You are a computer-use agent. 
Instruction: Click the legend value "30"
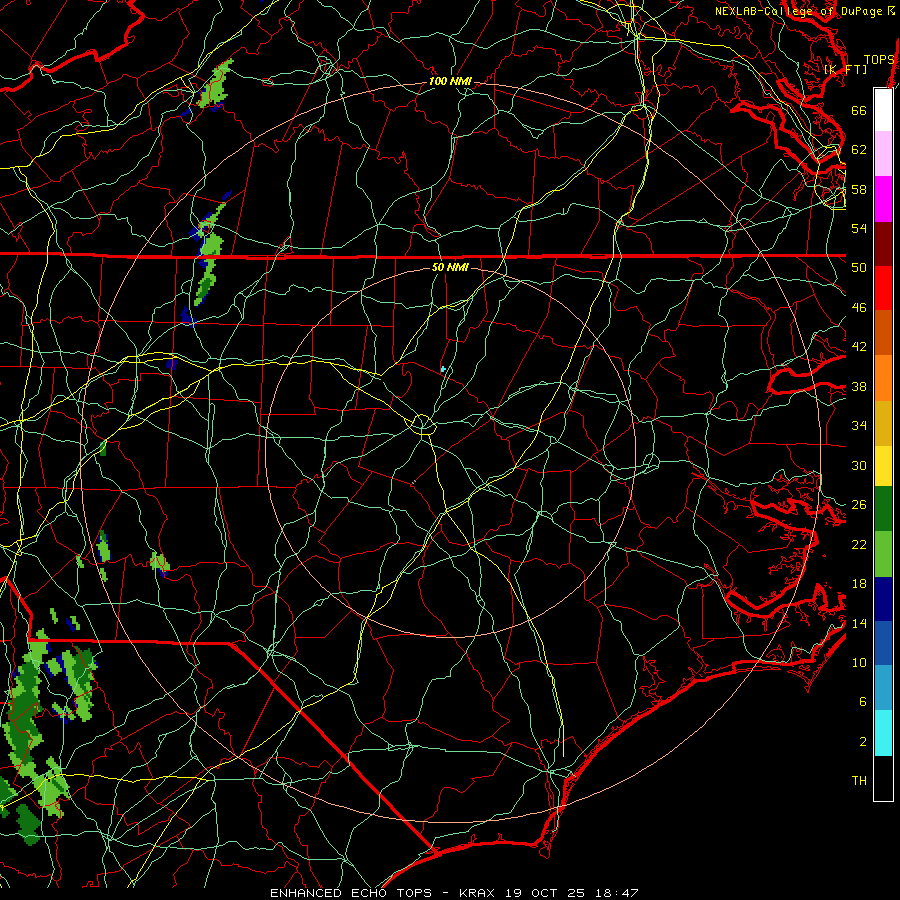coord(859,465)
